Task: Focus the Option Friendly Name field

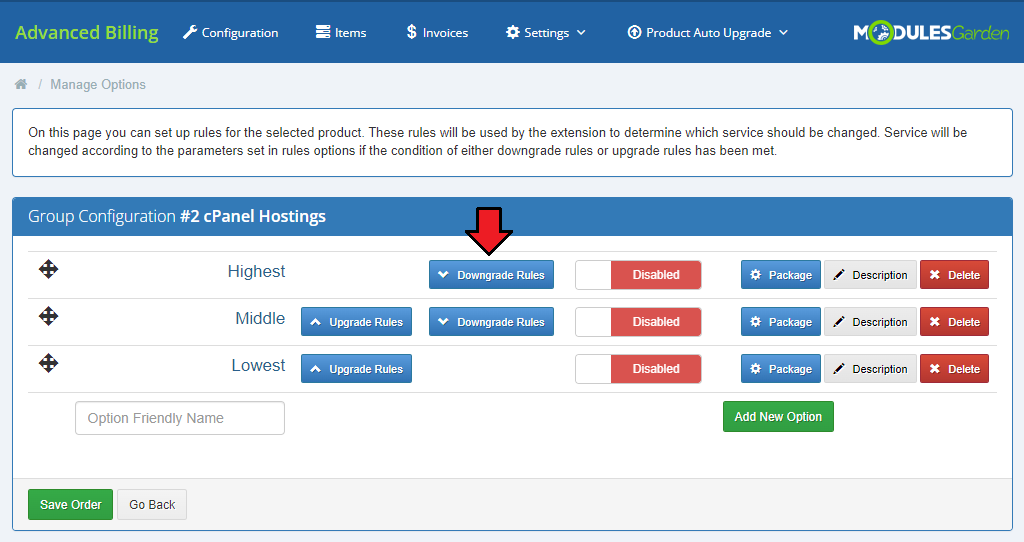Action: [x=180, y=418]
